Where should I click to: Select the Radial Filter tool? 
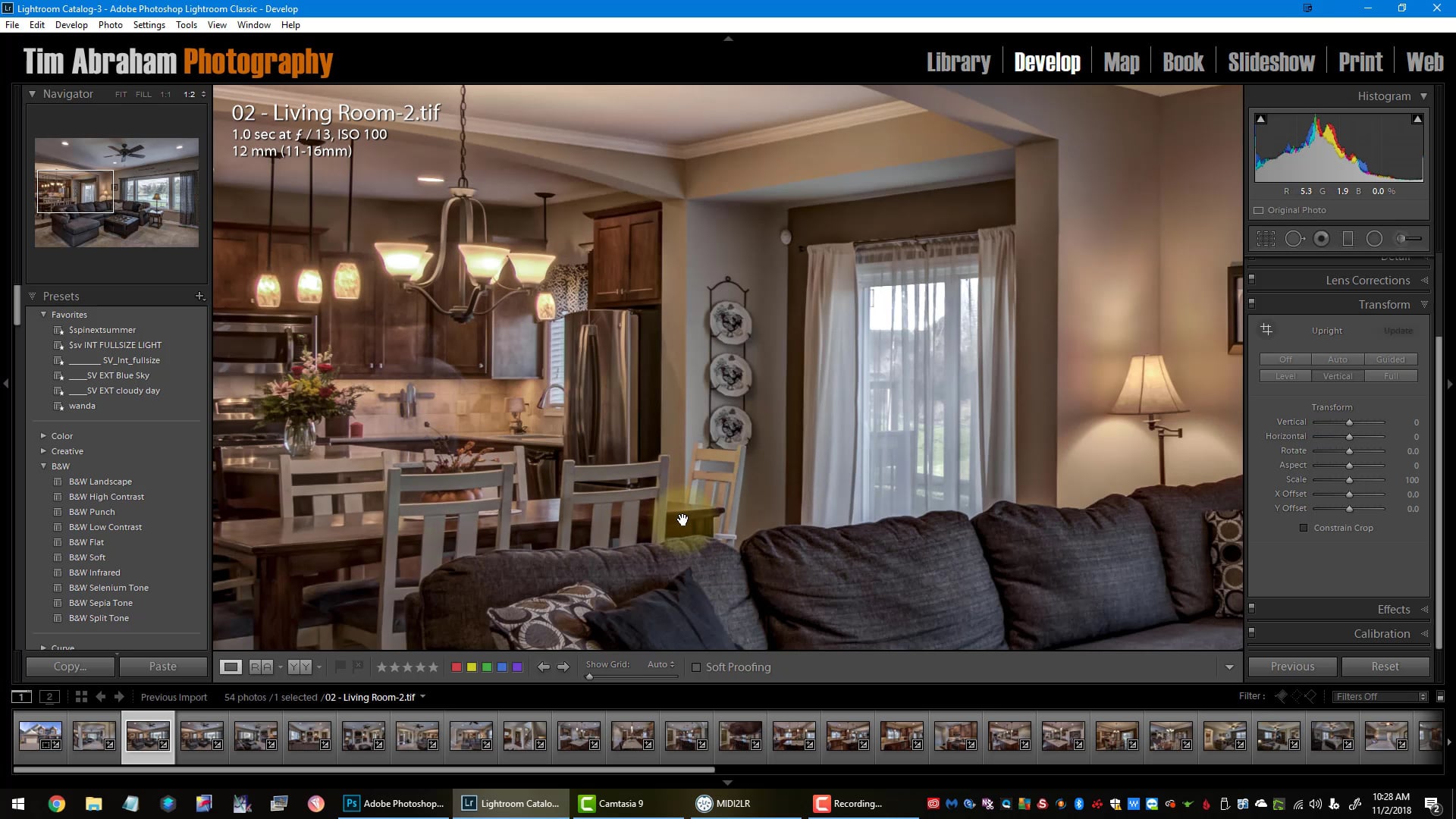coord(1374,239)
